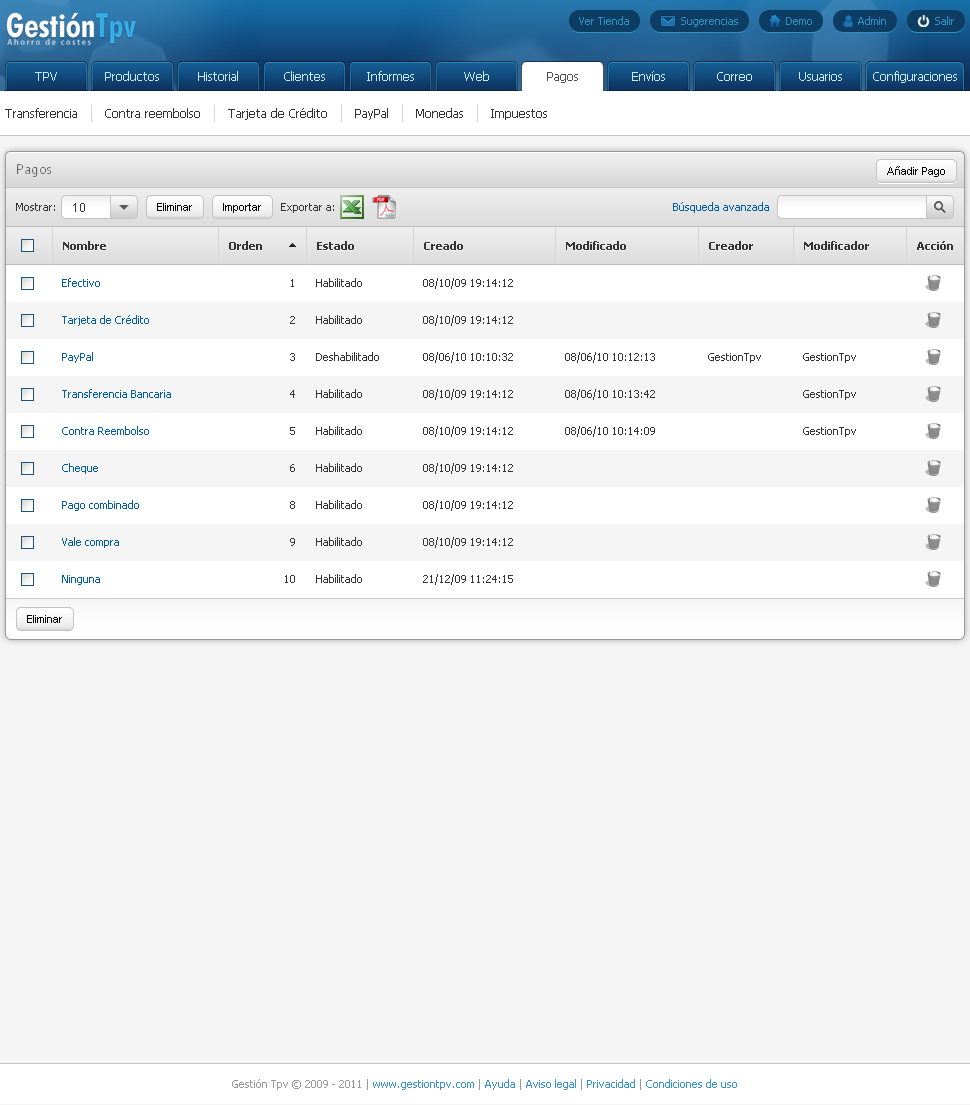Toggle the Orden sort arrow
This screenshot has width=970, height=1105.
(x=292, y=245)
